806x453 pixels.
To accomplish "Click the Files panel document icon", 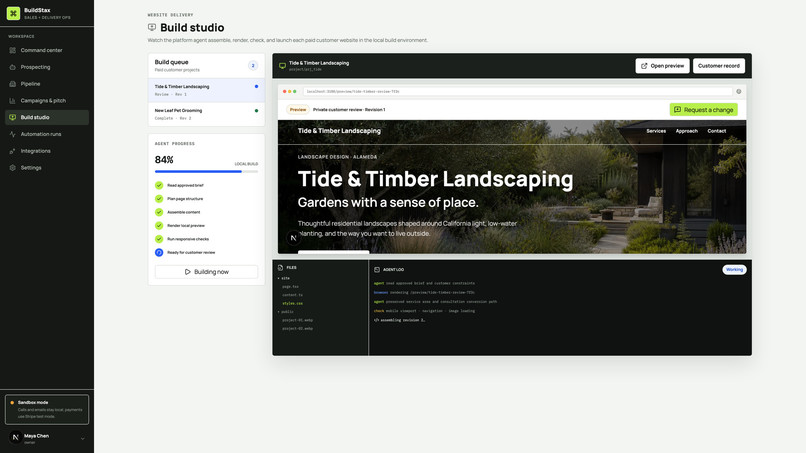I will pyautogui.click(x=280, y=267).
